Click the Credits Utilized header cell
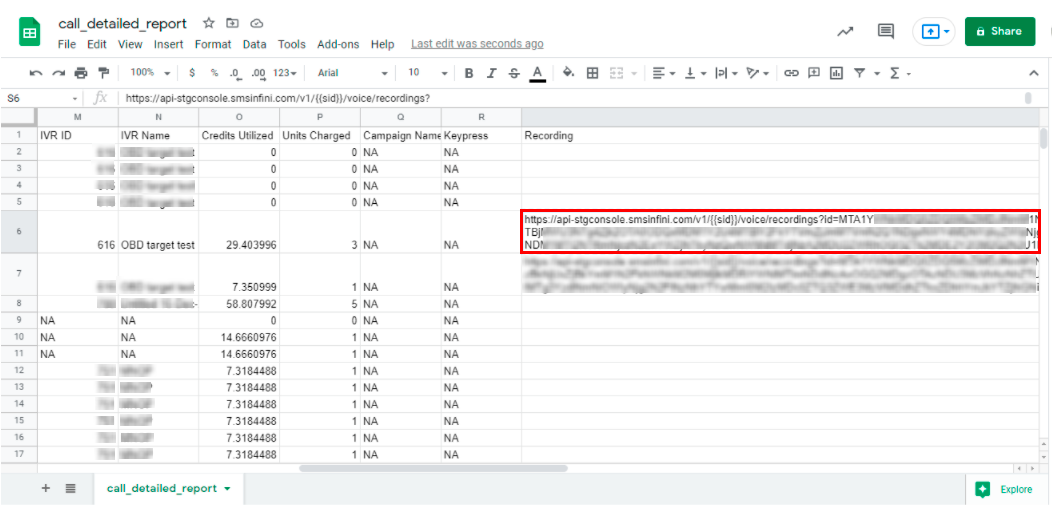 point(239,136)
